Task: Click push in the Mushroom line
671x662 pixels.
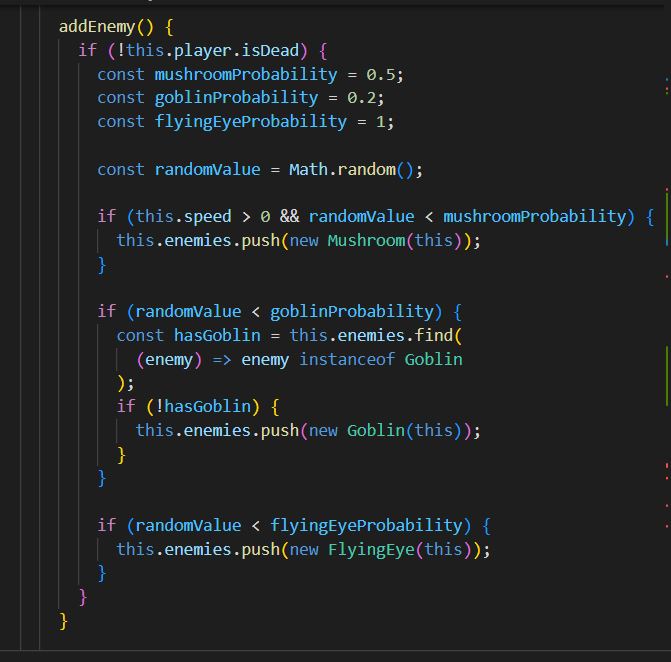Action: [x=261, y=241]
